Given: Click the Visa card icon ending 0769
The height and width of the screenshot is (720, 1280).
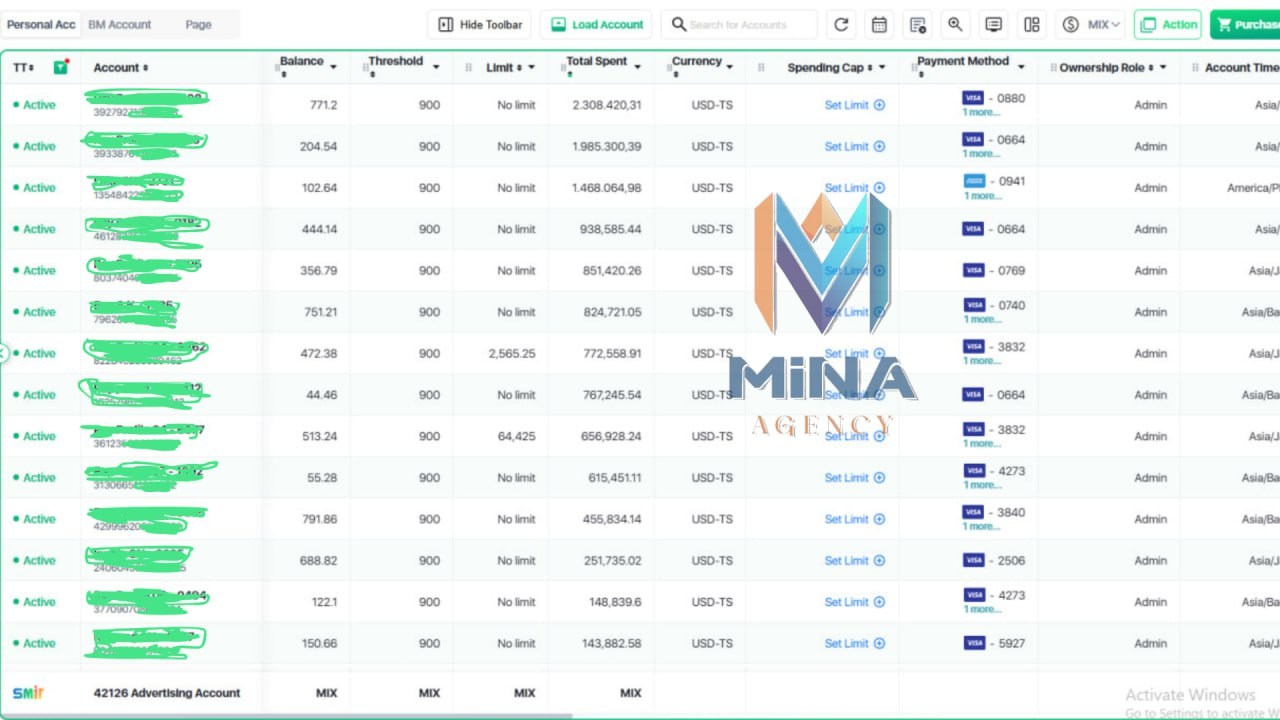Looking at the screenshot, I should click(974, 270).
